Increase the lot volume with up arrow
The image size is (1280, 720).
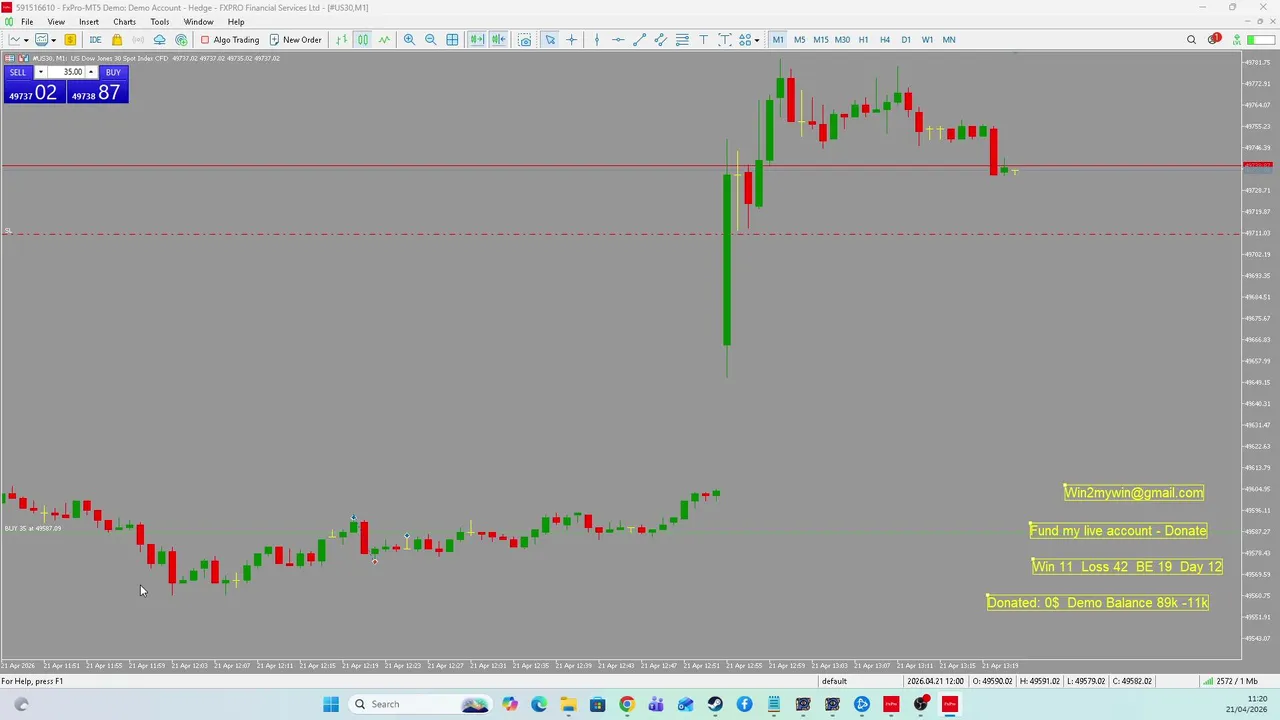pyautogui.click(x=91, y=72)
